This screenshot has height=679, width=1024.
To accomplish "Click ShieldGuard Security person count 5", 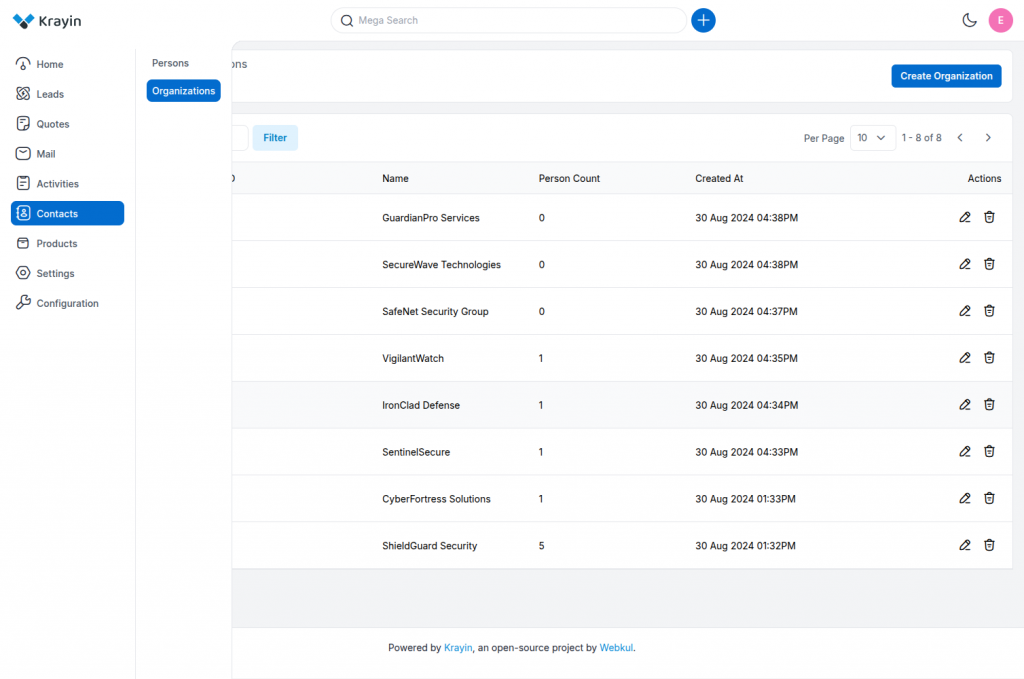I will (541, 546).
